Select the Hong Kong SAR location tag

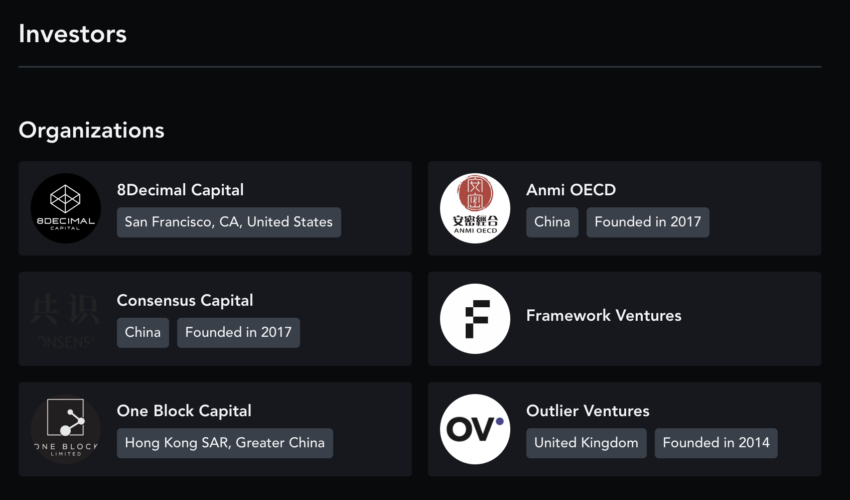(x=225, y=443)
